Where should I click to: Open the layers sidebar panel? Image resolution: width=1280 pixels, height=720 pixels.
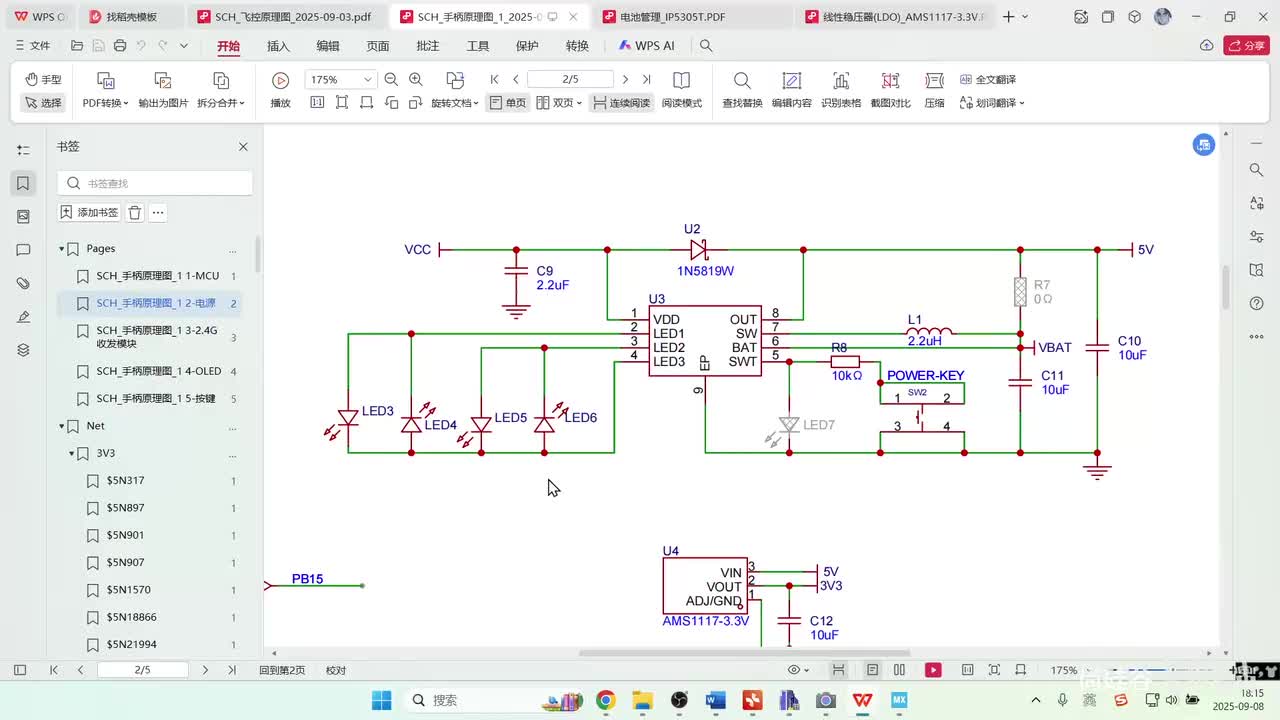23,350
